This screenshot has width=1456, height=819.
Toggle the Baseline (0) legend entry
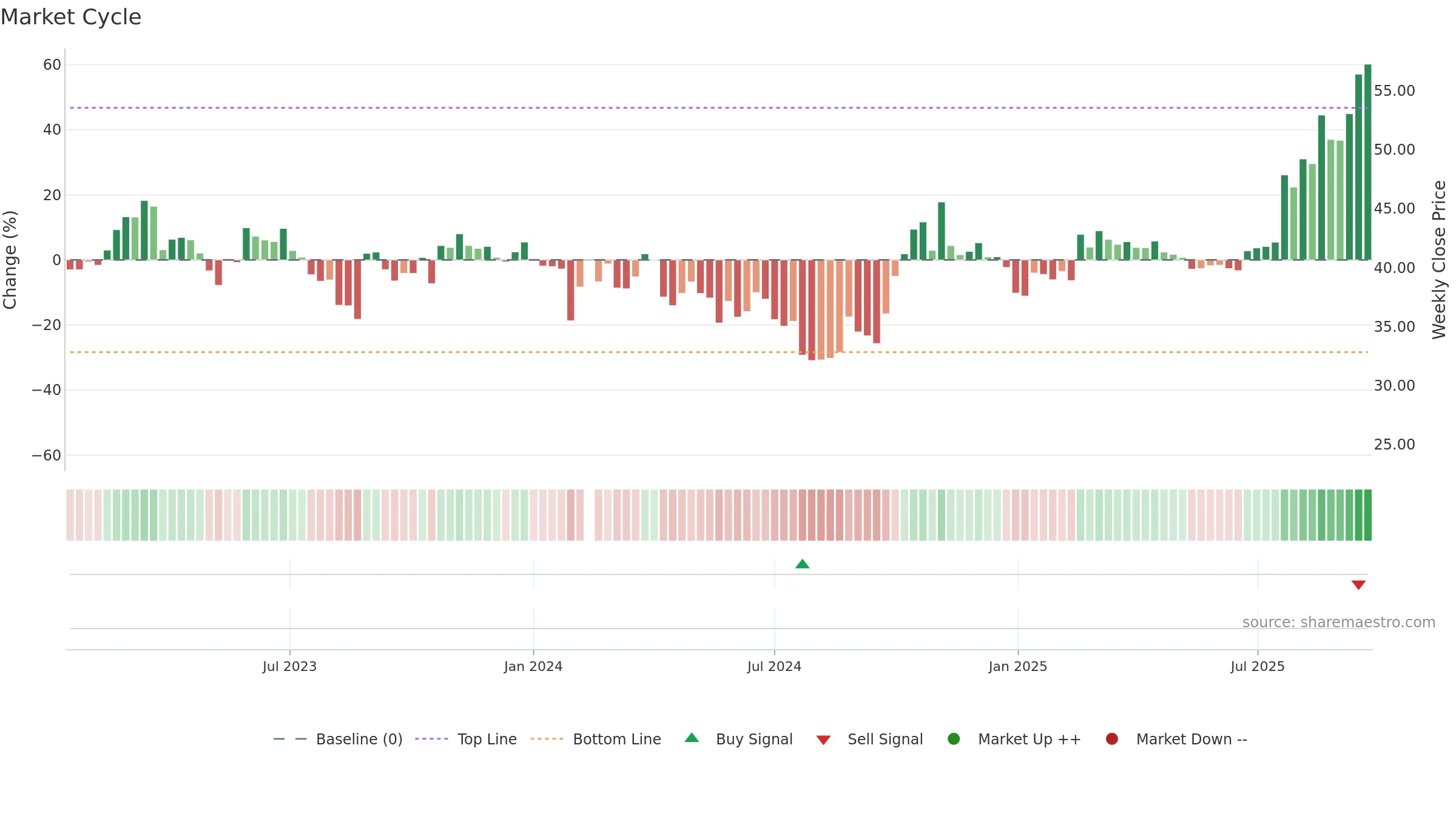[x=338, y=739]
